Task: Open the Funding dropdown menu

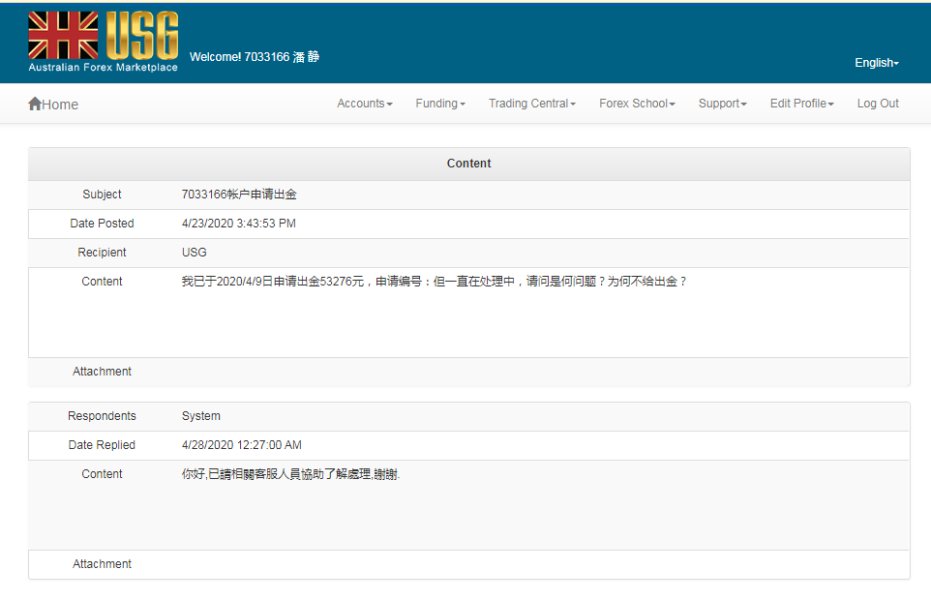Action: pyautogui.click(x=440, y=104)
